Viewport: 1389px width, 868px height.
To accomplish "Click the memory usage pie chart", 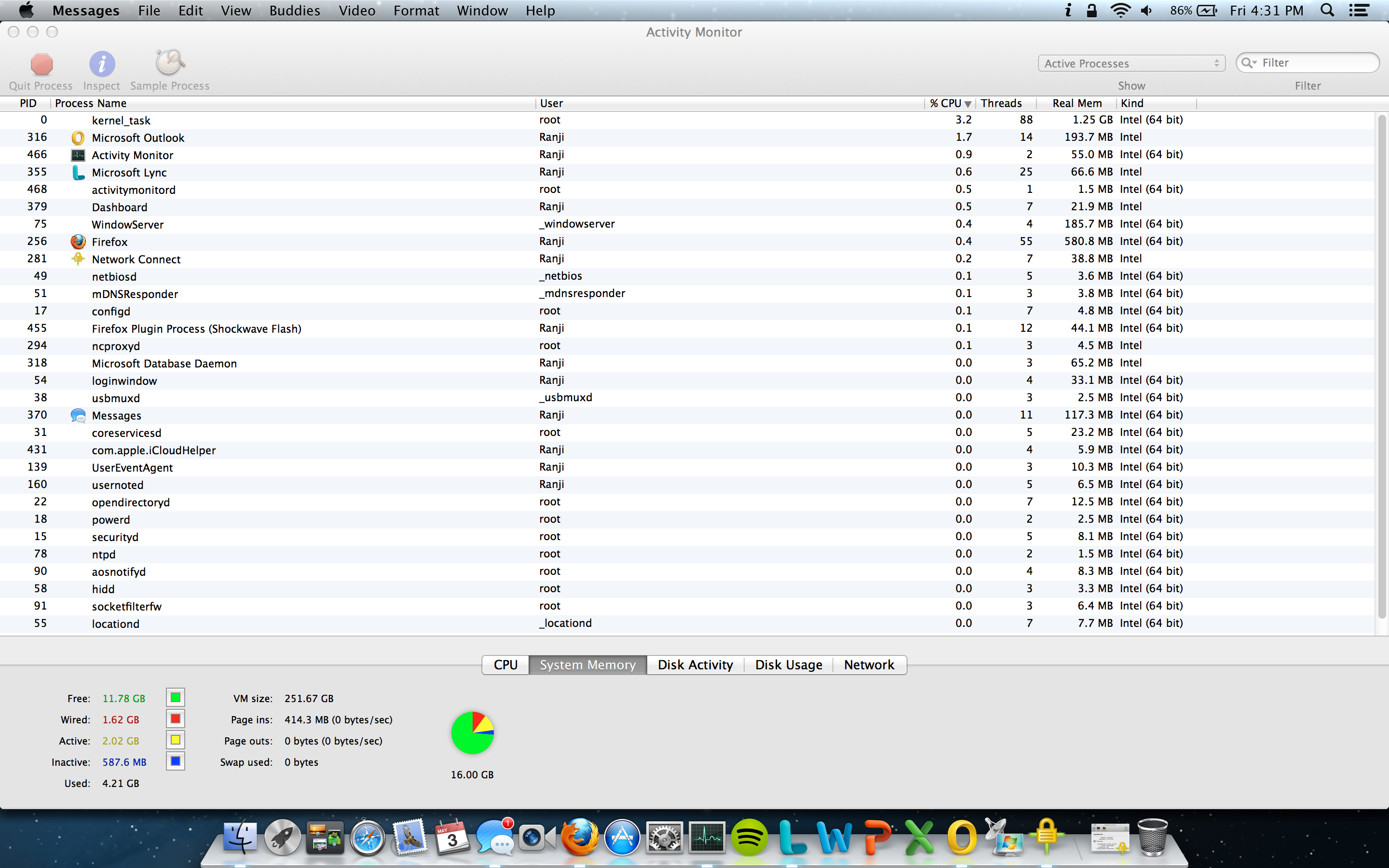I will pos(472,733).
